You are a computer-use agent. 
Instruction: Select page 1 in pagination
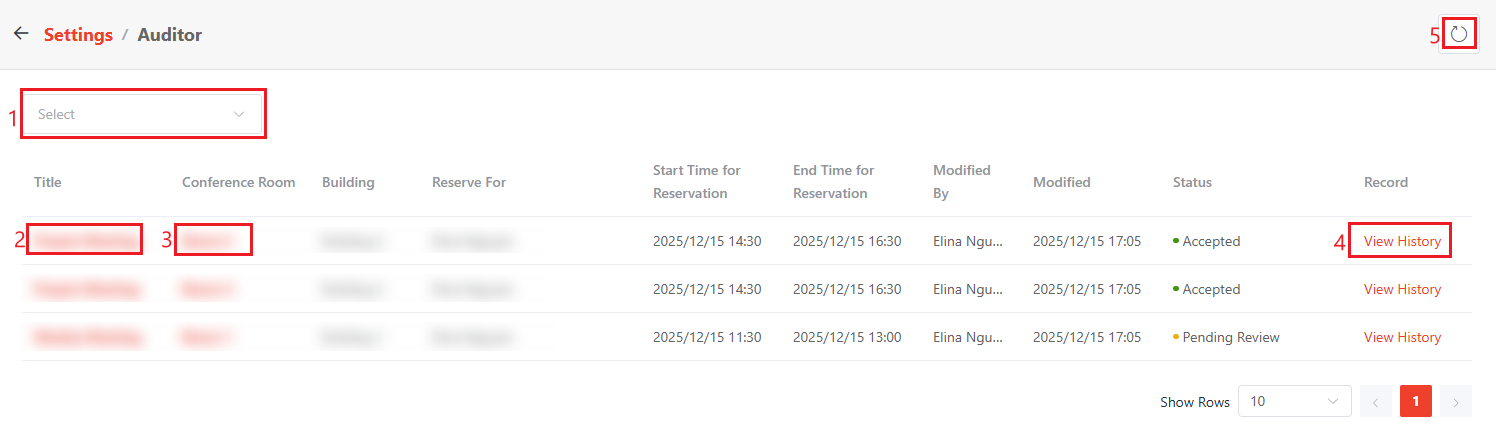pyautogui.click(x=1415, y=401)
